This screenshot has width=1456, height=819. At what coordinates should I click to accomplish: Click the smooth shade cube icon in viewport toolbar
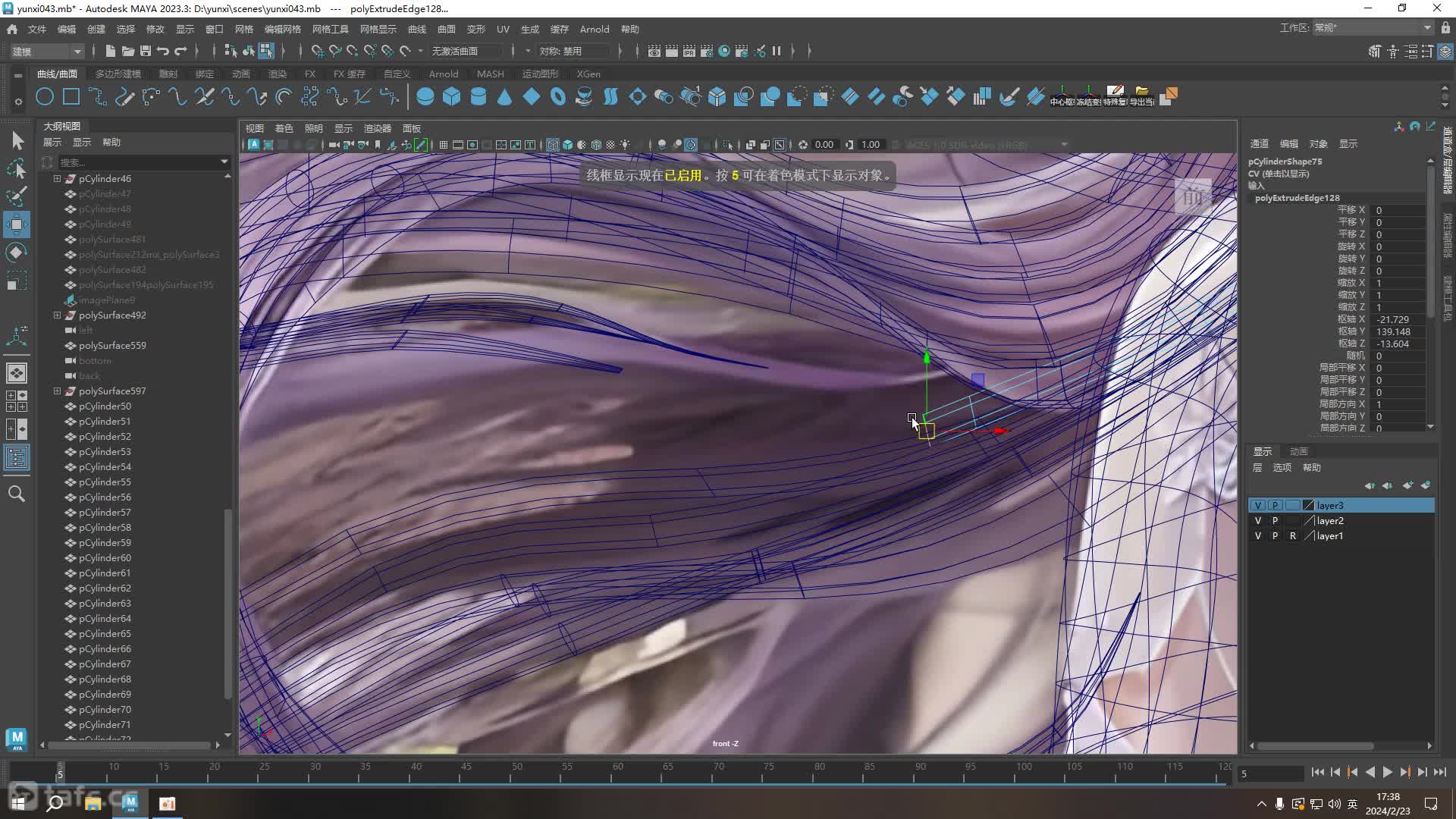coord(568,145)
